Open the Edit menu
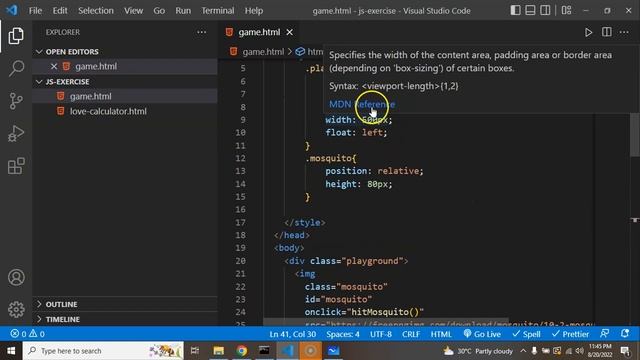 point(60,11)
